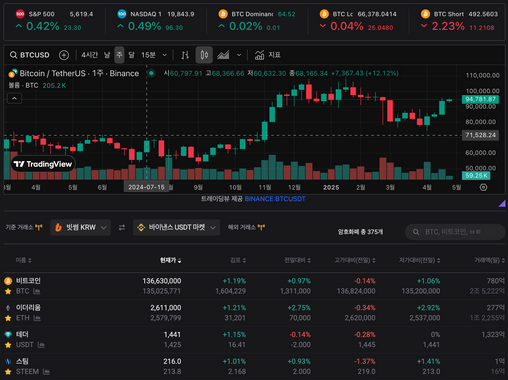Click the BTC Short ticker
The width and height of the screenshot is (508, 380).
pos(459,21)
